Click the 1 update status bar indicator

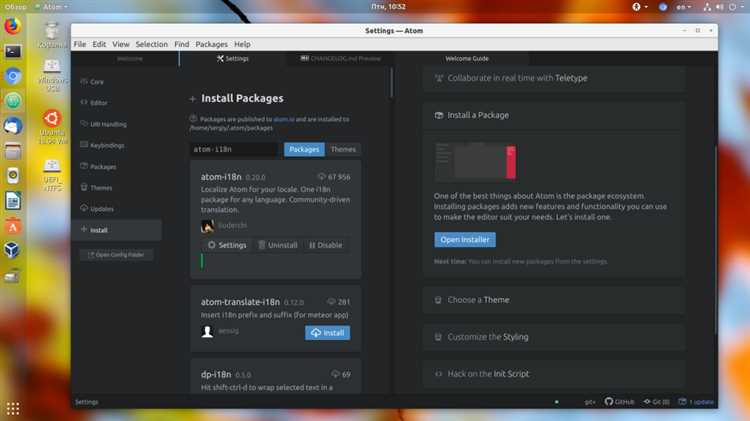[x=696, y=402]
